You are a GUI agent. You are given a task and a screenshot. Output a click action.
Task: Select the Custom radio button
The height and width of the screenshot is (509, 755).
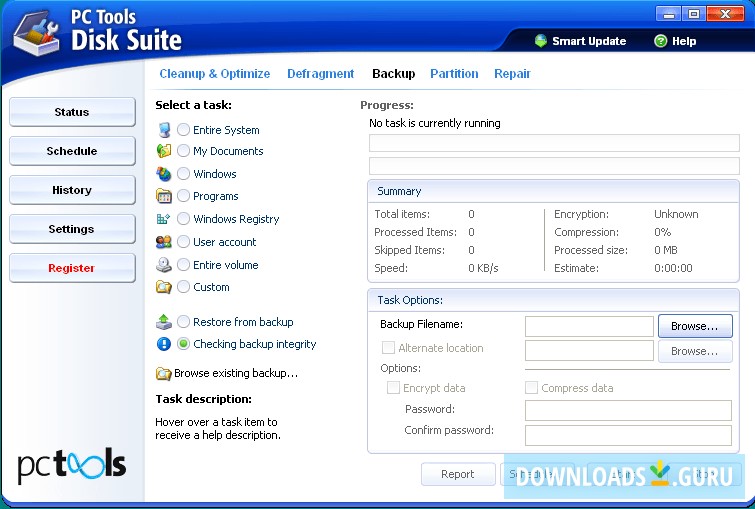183,287
